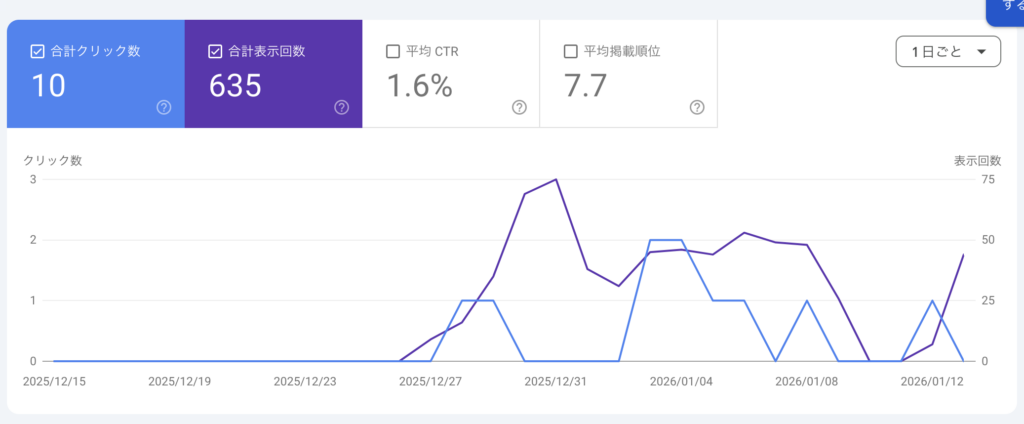1024x424 pixels.
Task: Click help icon in 合計クリック数 card
Action: 164,108
